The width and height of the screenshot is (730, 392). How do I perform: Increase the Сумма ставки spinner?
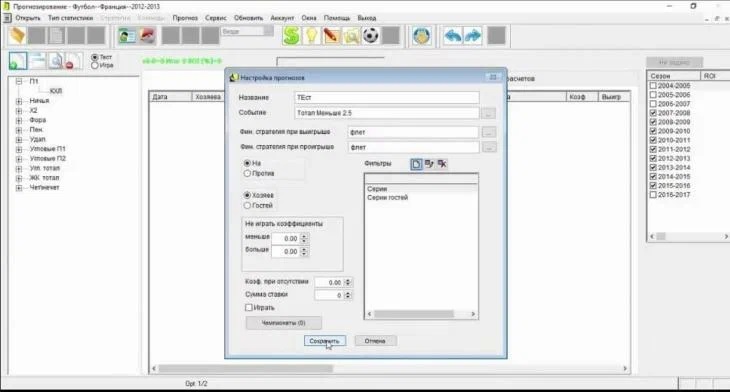348,293
